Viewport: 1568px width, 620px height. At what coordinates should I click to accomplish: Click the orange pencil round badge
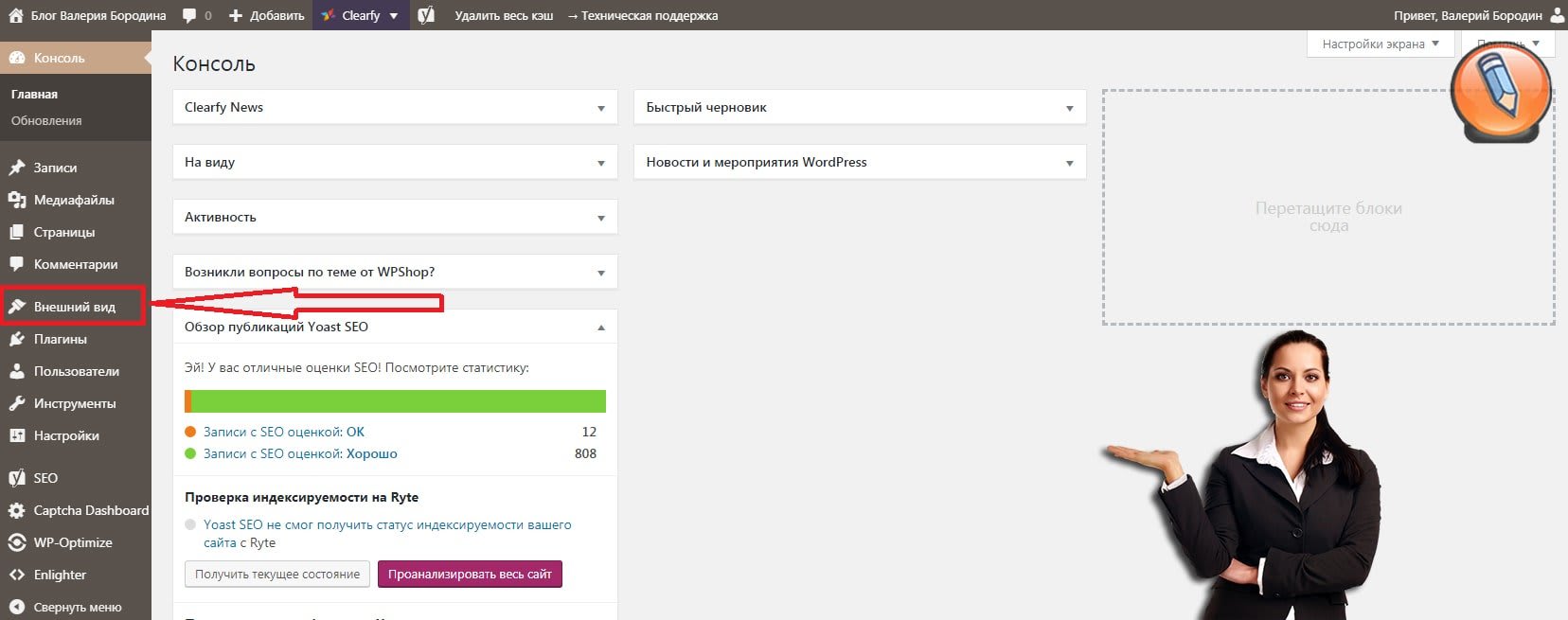coord(1501,93)
